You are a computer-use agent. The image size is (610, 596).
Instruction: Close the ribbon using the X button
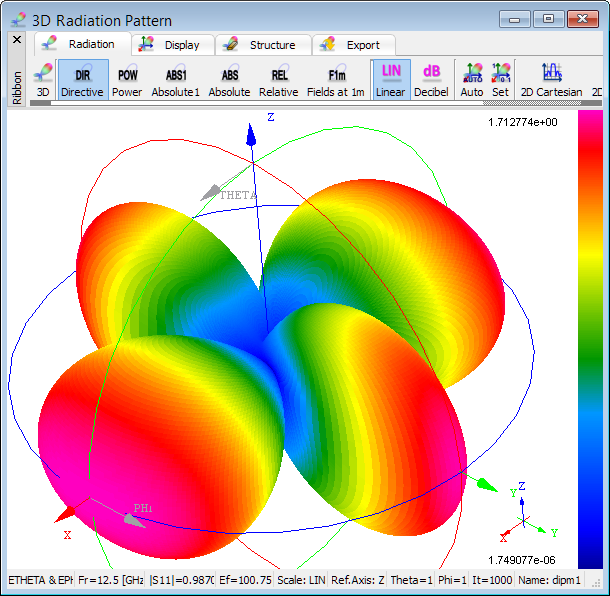[x=17, y=40]
